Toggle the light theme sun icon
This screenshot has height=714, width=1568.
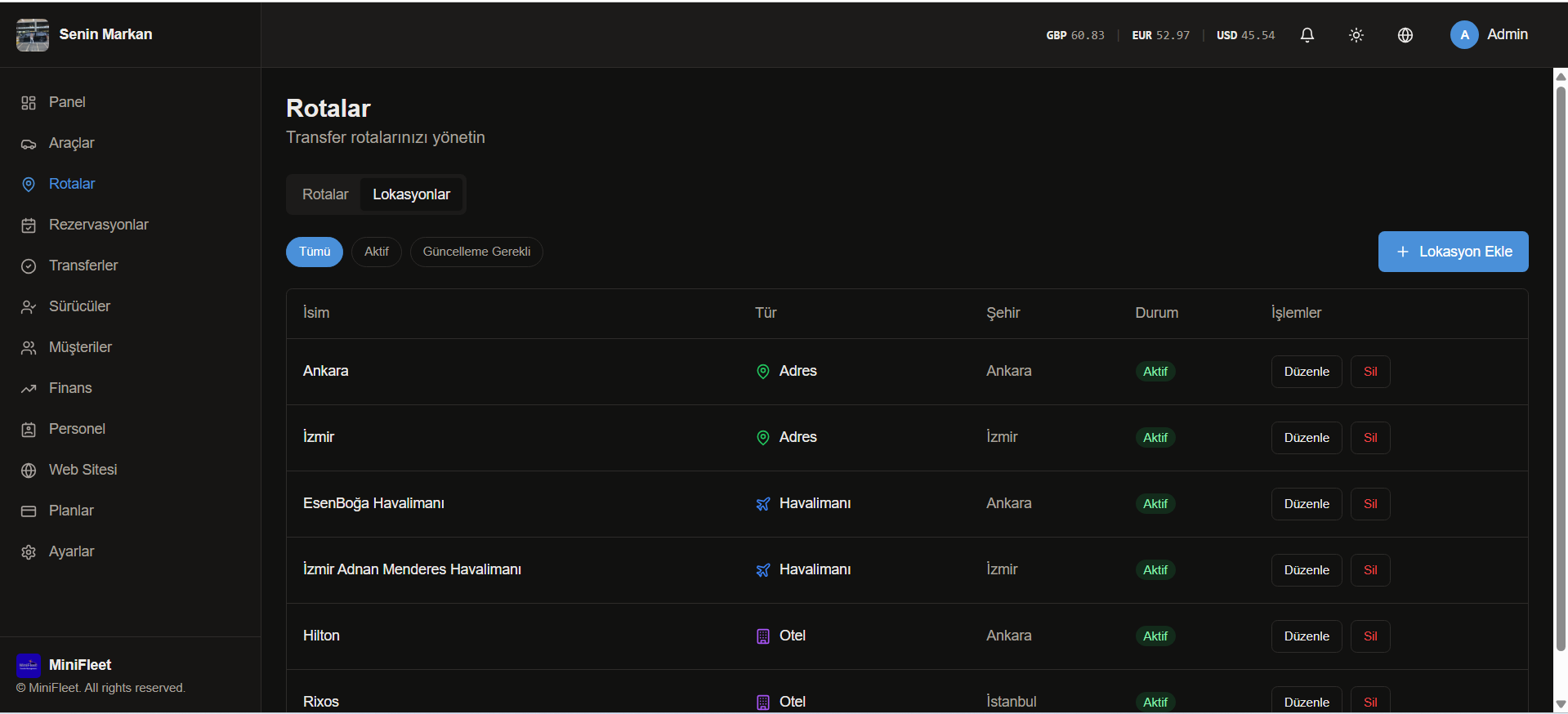pyautogui.click(x=1356, y=35)
